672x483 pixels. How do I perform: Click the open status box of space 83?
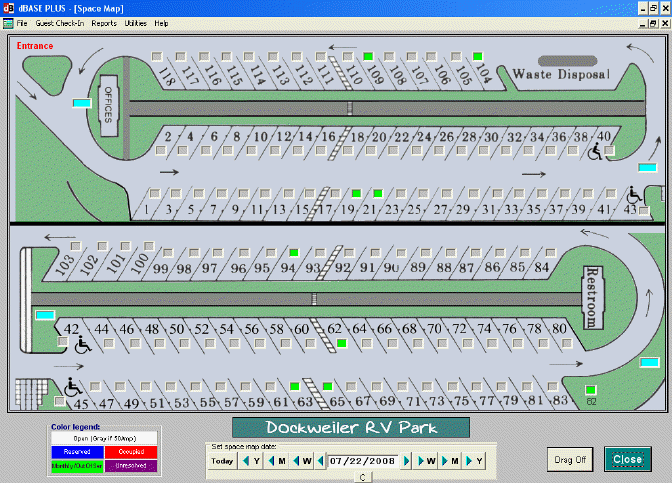(x=552, y=387)
